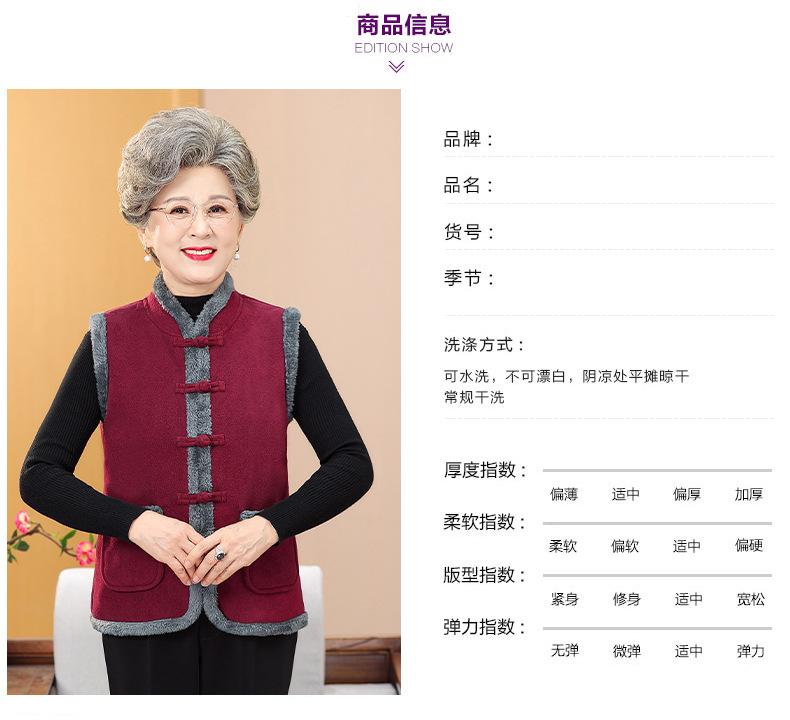
Task: Click the 商品信息 heading
Action: [x=404, y=25]
